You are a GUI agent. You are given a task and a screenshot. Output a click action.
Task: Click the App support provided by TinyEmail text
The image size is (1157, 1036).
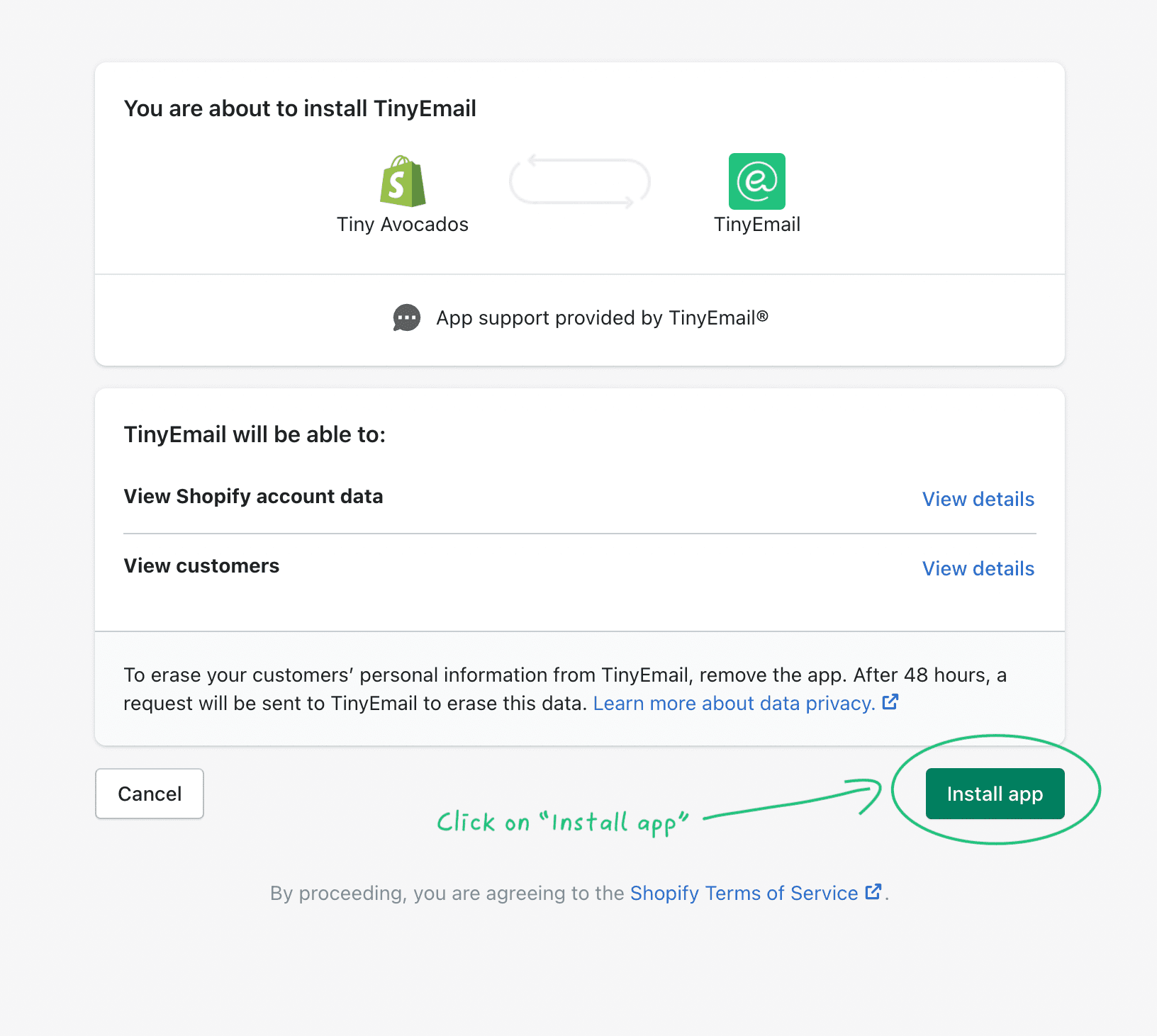tap(602, 318)
